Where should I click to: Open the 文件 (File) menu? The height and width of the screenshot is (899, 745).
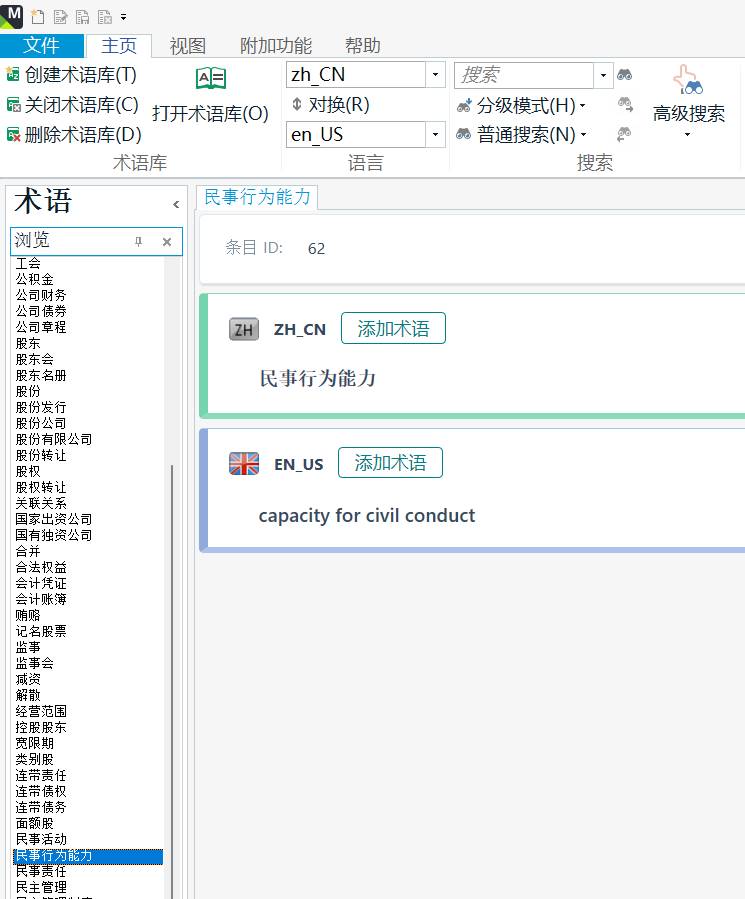point(41,46)
